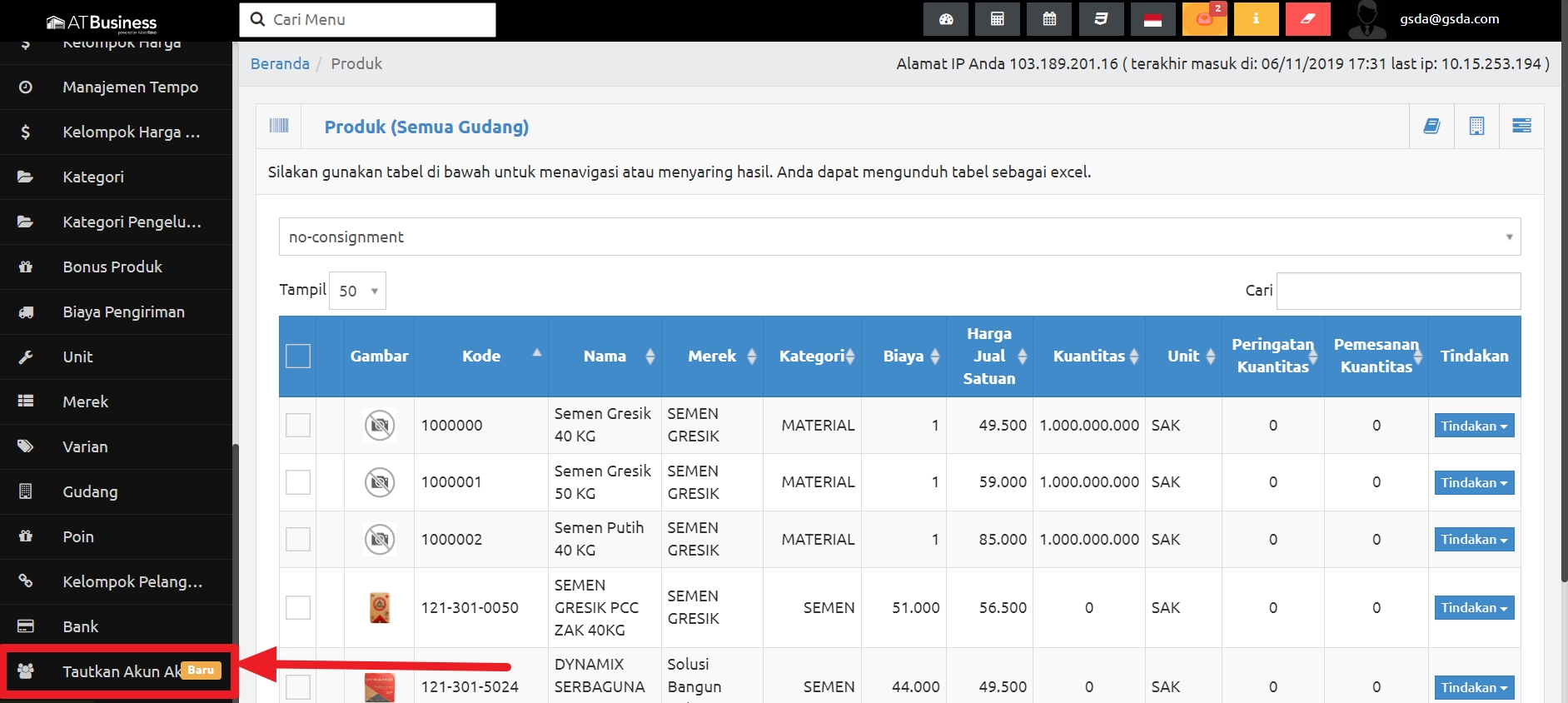Screen dimensions: 1568x703
Task: Open Tindakan dropdown for product 1000001
Action: 1474,482
